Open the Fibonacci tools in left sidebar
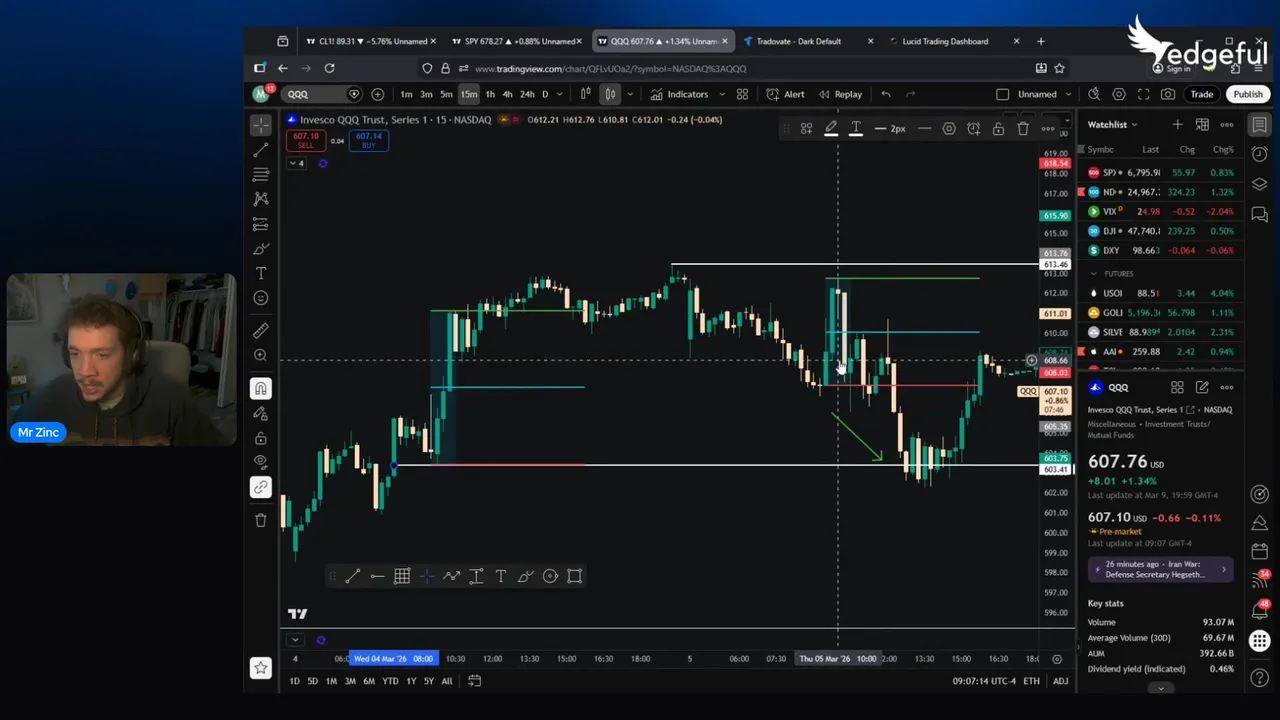Image resolution: width=1280 pixels, height=720 pixels. click(x=260, y=175)
